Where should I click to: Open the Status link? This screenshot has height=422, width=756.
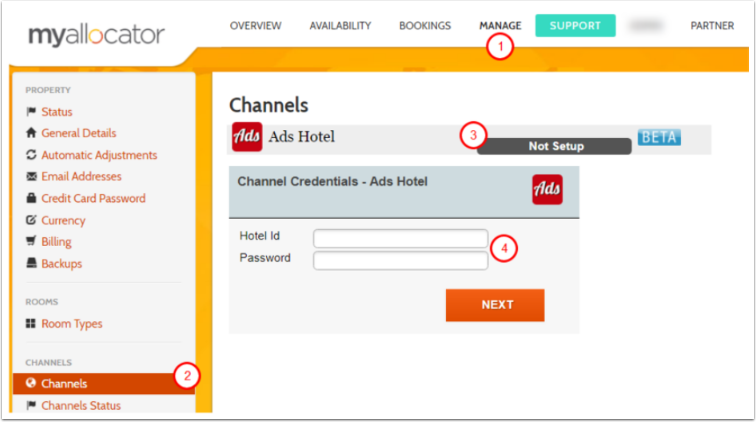coord(57,112)
